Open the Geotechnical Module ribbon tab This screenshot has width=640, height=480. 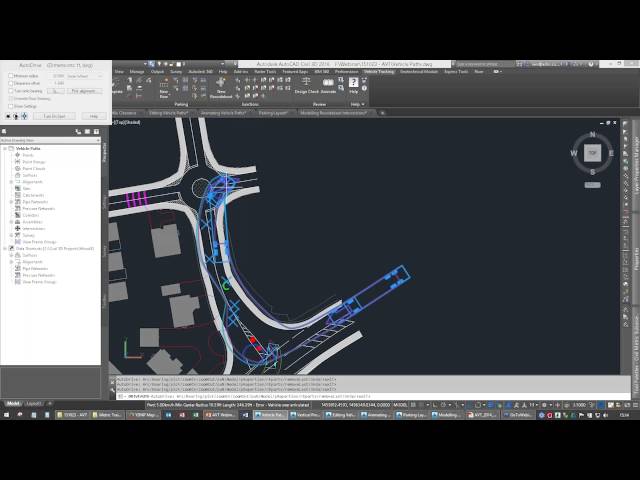pos(419,71)
